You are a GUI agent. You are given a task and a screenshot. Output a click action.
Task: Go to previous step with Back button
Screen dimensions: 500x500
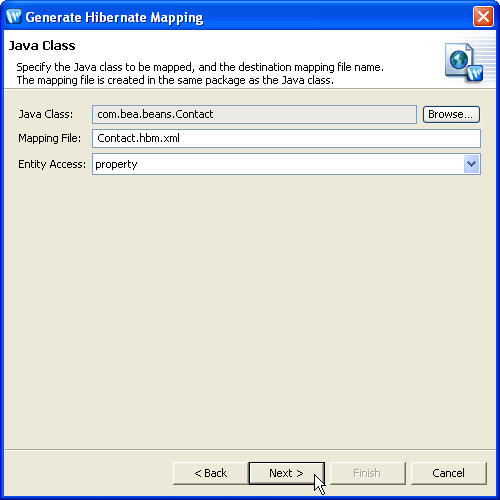pos(211,473)
